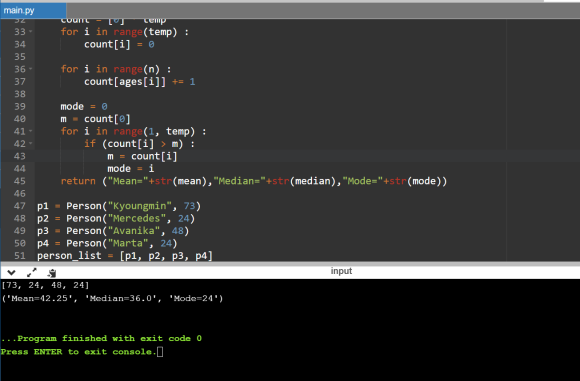This screenshot has width=580, height=381.
Task: Fold code block at line 36
Action: coord(31,69)
